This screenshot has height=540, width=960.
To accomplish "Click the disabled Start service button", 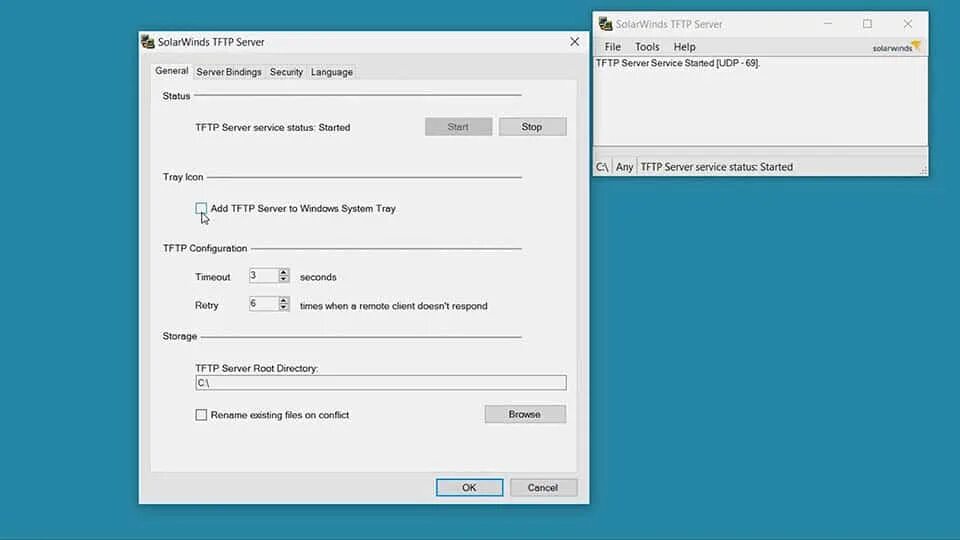I will tap(458, 127).
